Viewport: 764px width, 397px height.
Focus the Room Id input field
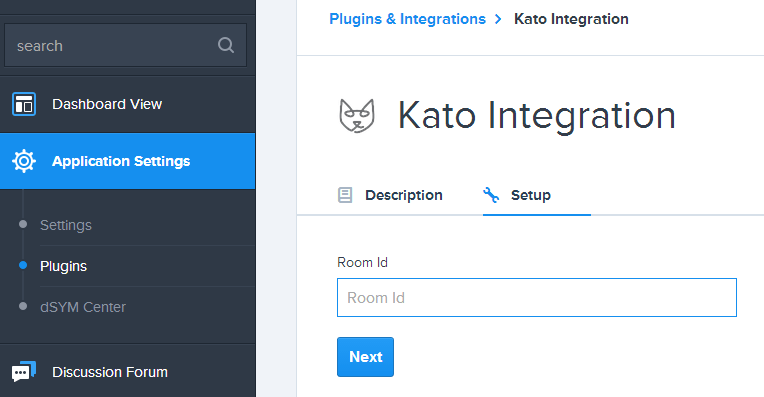pyautogui.click(x=537, y=298)
